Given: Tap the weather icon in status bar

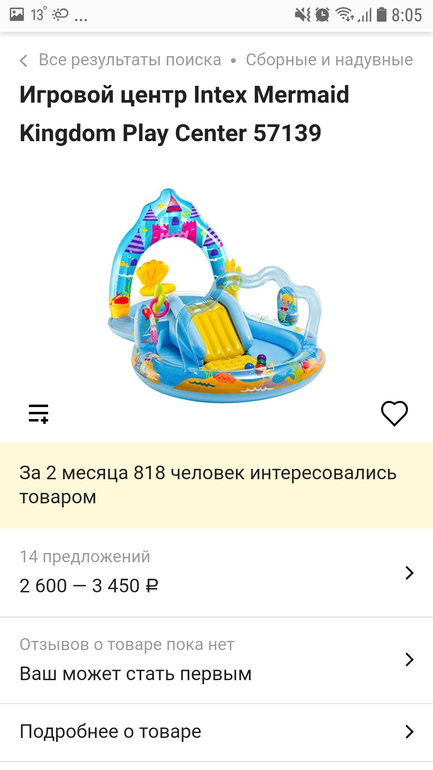Looking at the screenshot, I should [x=60, y=15].
